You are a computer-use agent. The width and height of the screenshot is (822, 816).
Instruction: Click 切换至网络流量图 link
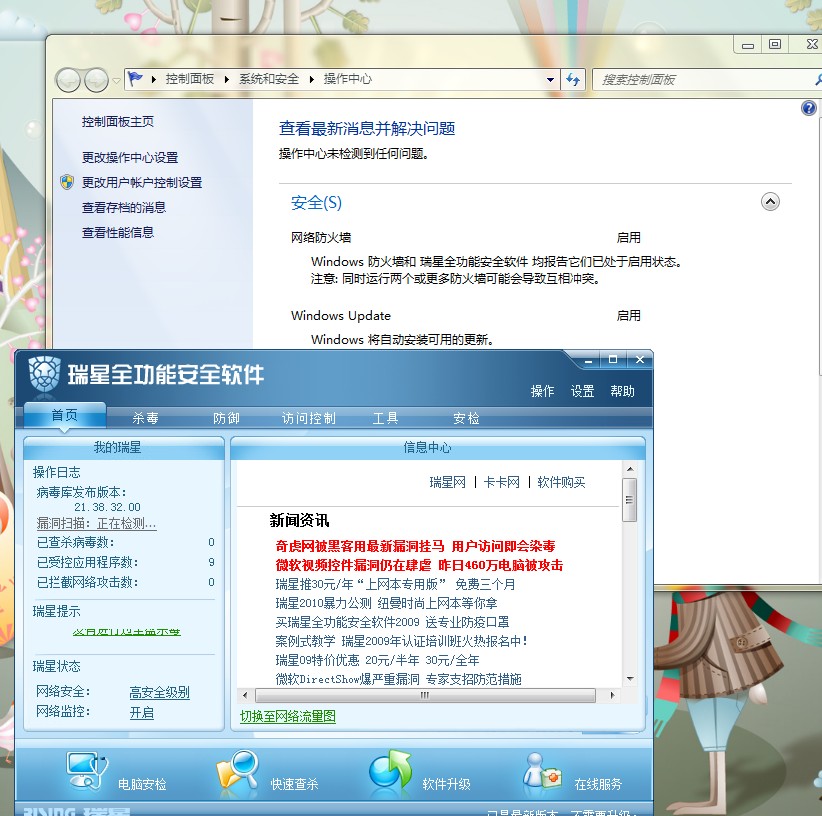(x=288, y=716)
